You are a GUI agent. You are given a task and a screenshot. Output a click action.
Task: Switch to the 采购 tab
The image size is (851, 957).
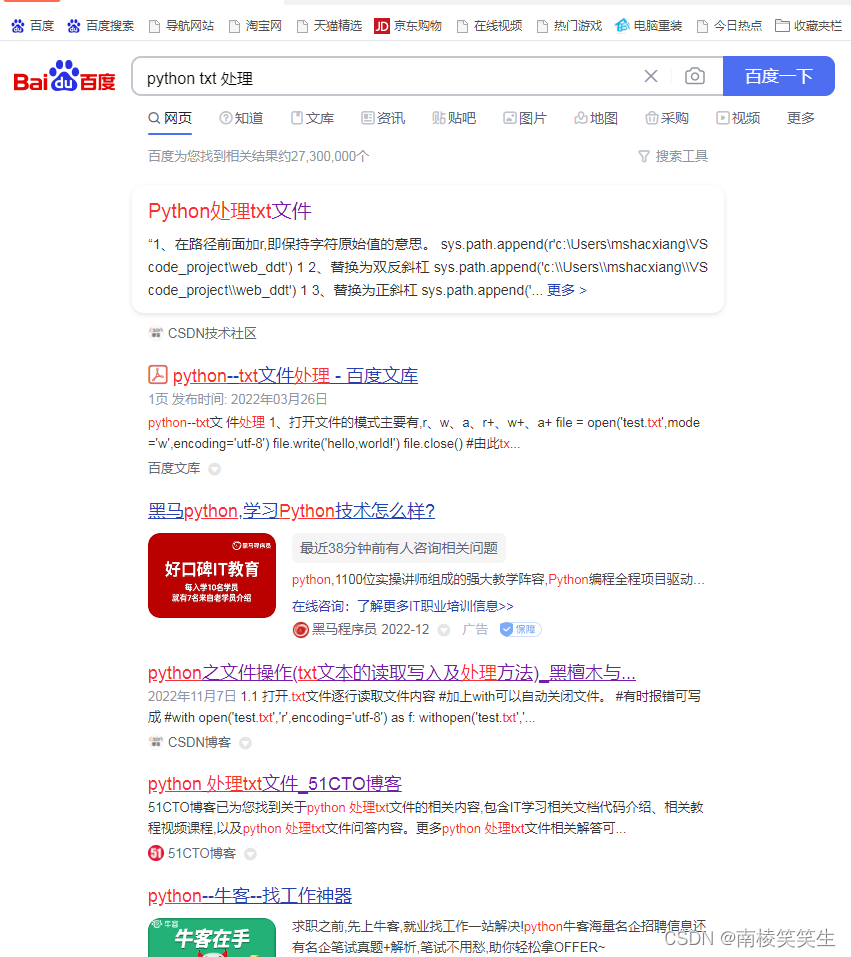pyautogui.click(x=667, y=118)
